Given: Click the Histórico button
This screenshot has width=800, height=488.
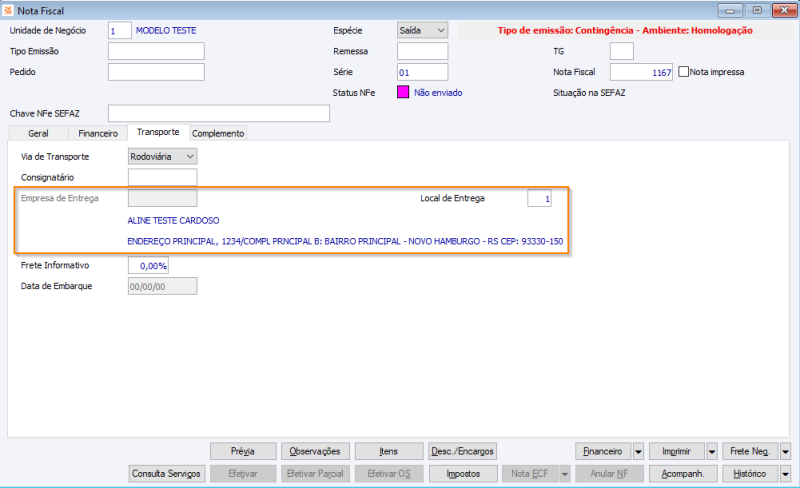Looking at the screenshot, I should pyautogui.click(x=750, y=474).
